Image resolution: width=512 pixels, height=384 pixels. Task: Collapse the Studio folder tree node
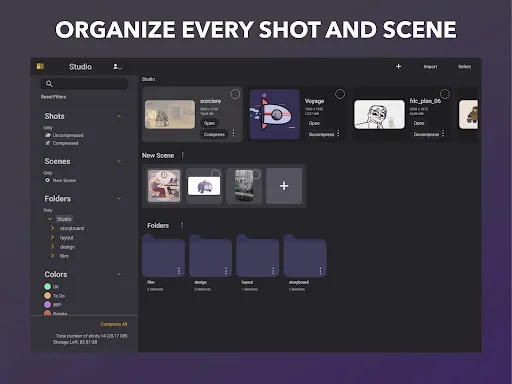[50, 219]
